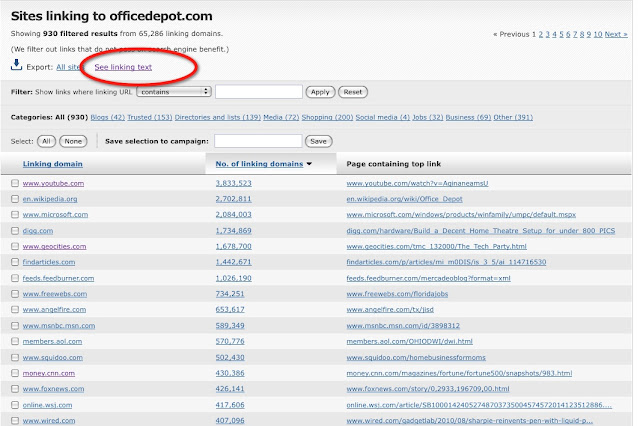Image resolution: width=640 pixels, height=426 pixels.
Task: Click the Apply filter button
Action: pos(320,92)
